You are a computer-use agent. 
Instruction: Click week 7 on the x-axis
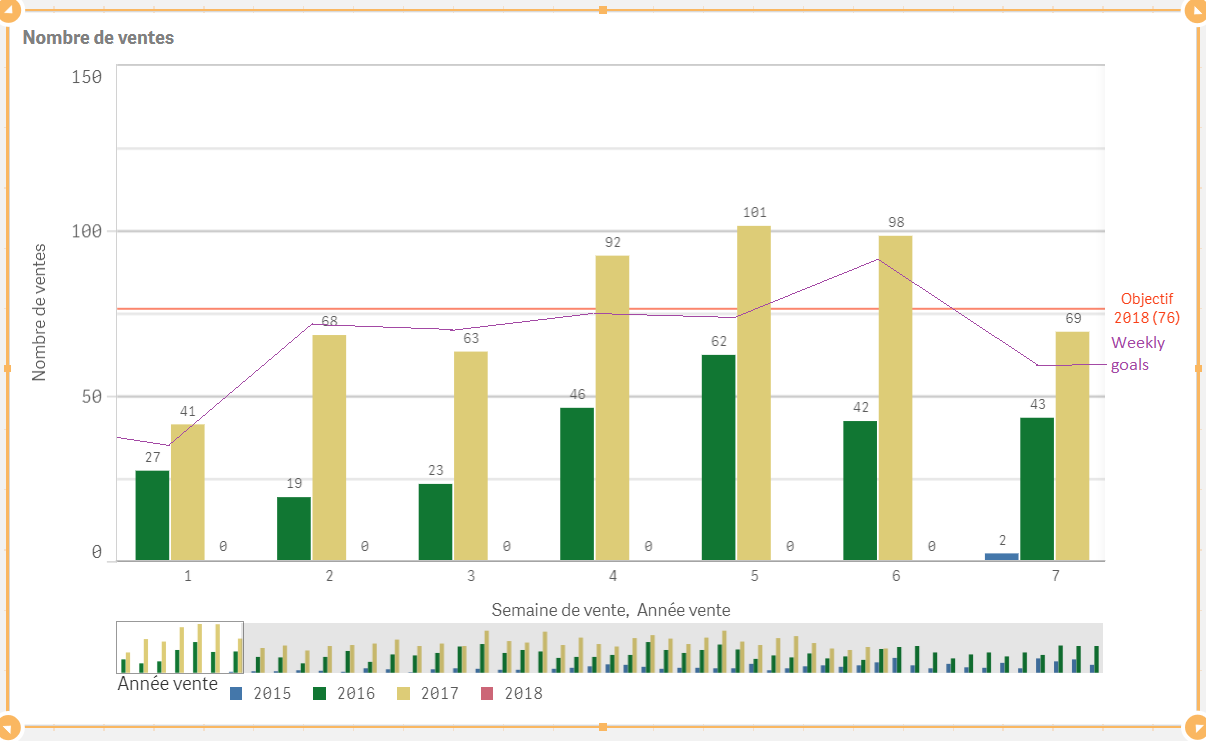click(1055, 576)
